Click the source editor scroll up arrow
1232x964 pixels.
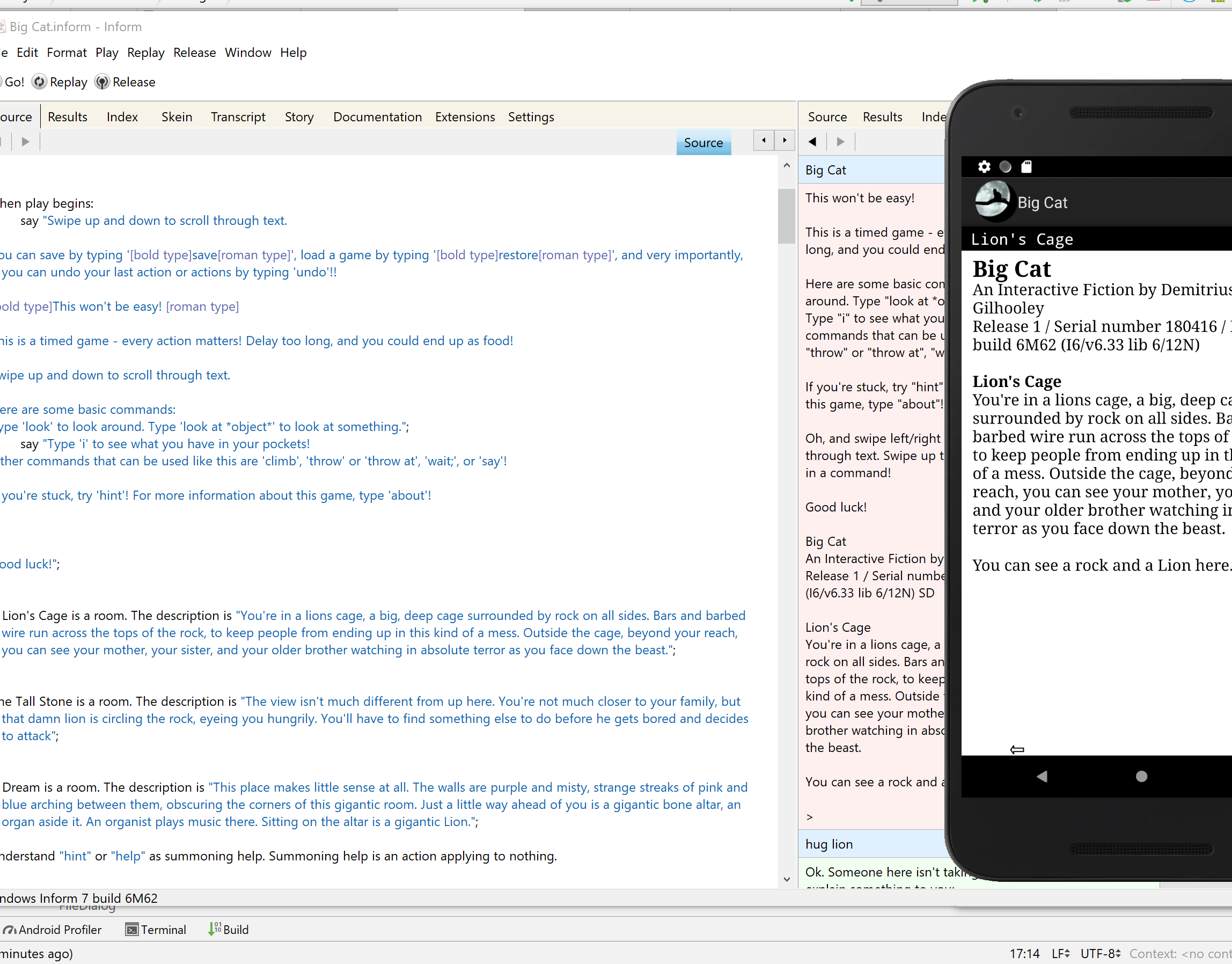[x=786, y=166]
